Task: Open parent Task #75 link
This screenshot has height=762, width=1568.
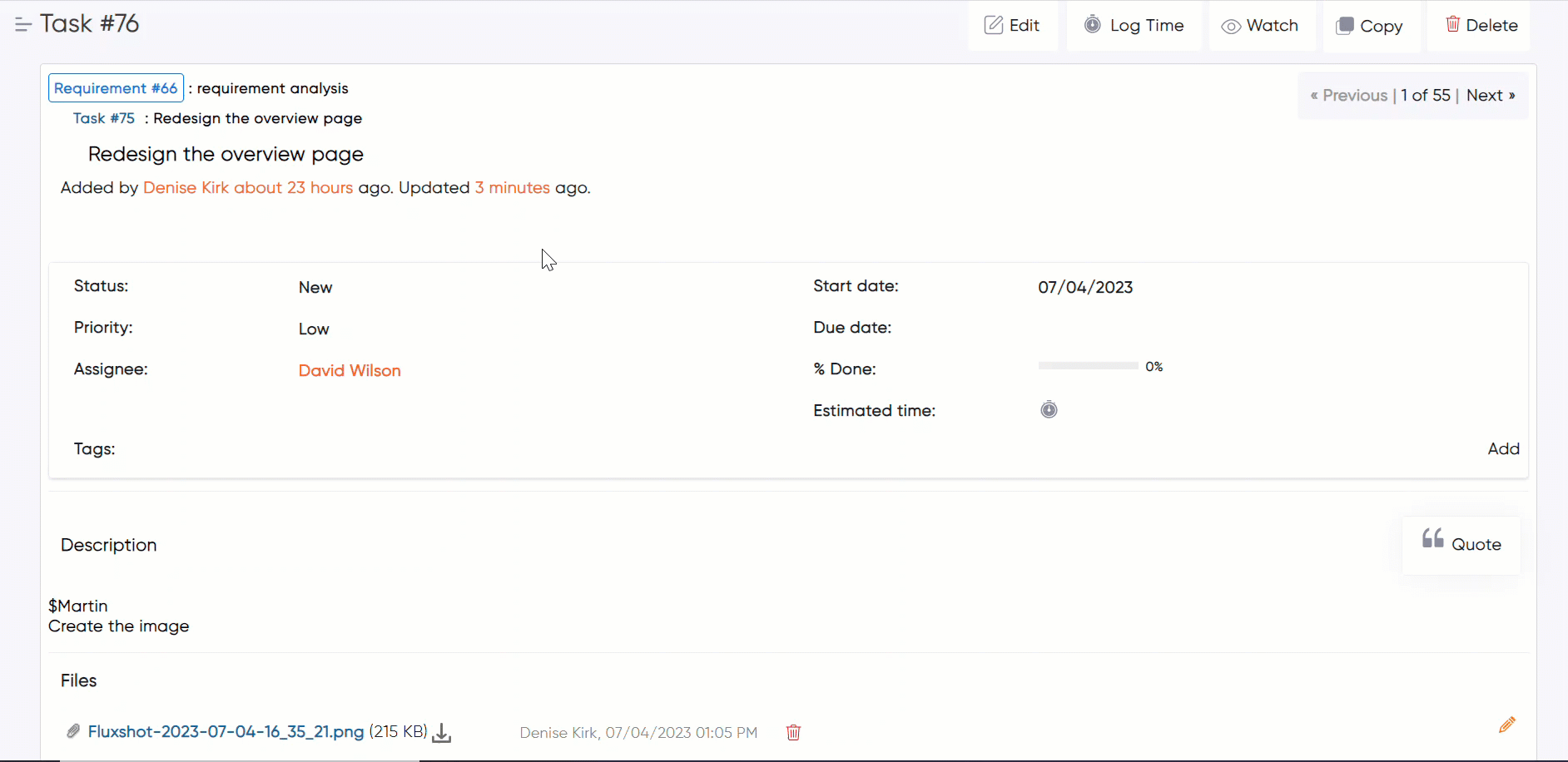Action: click(104, 118)
